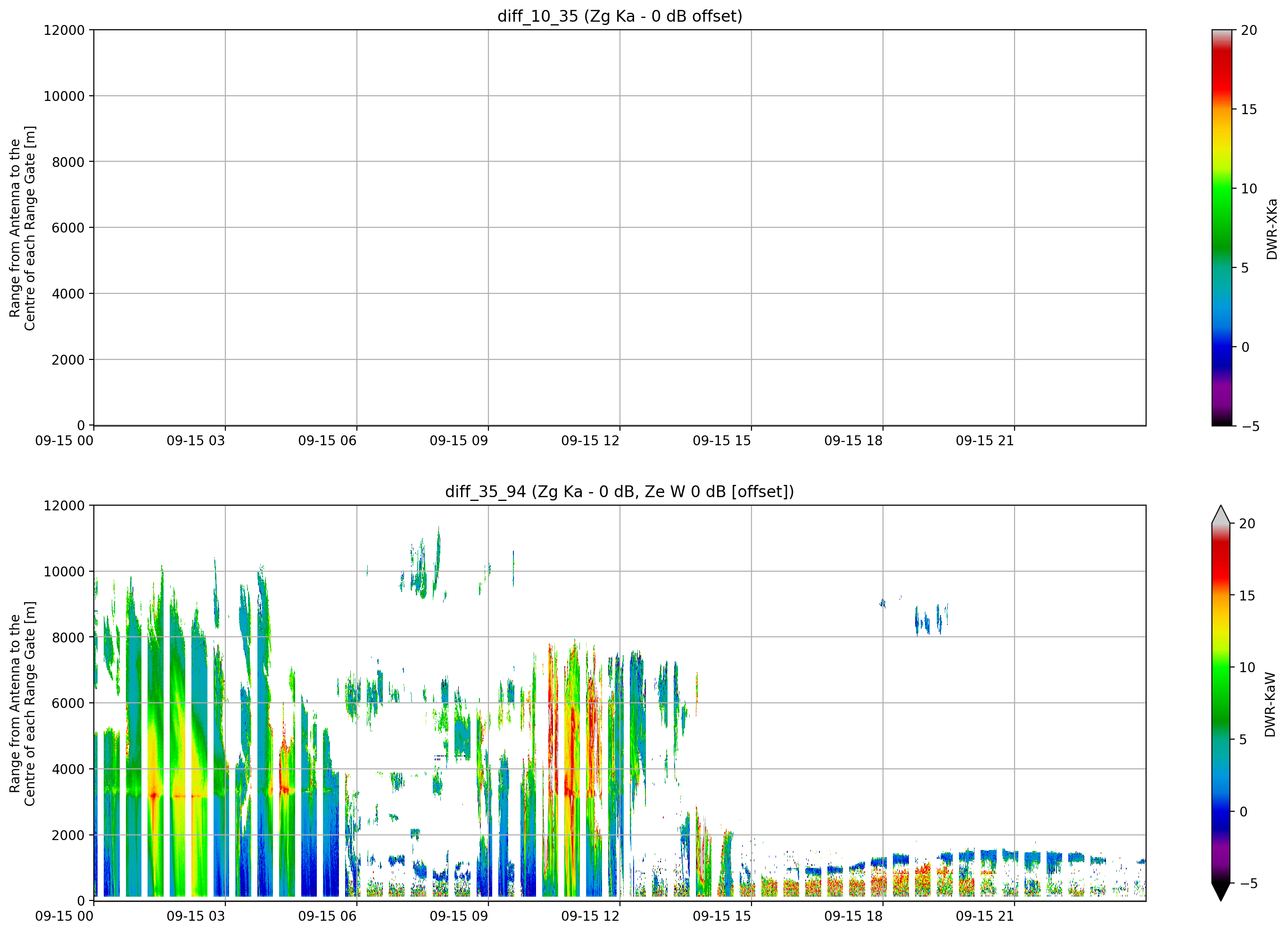The height and width of the screenshot is (933, 1288).
Task: Click the diff_10_35 plot title
Action: point(619,16)
